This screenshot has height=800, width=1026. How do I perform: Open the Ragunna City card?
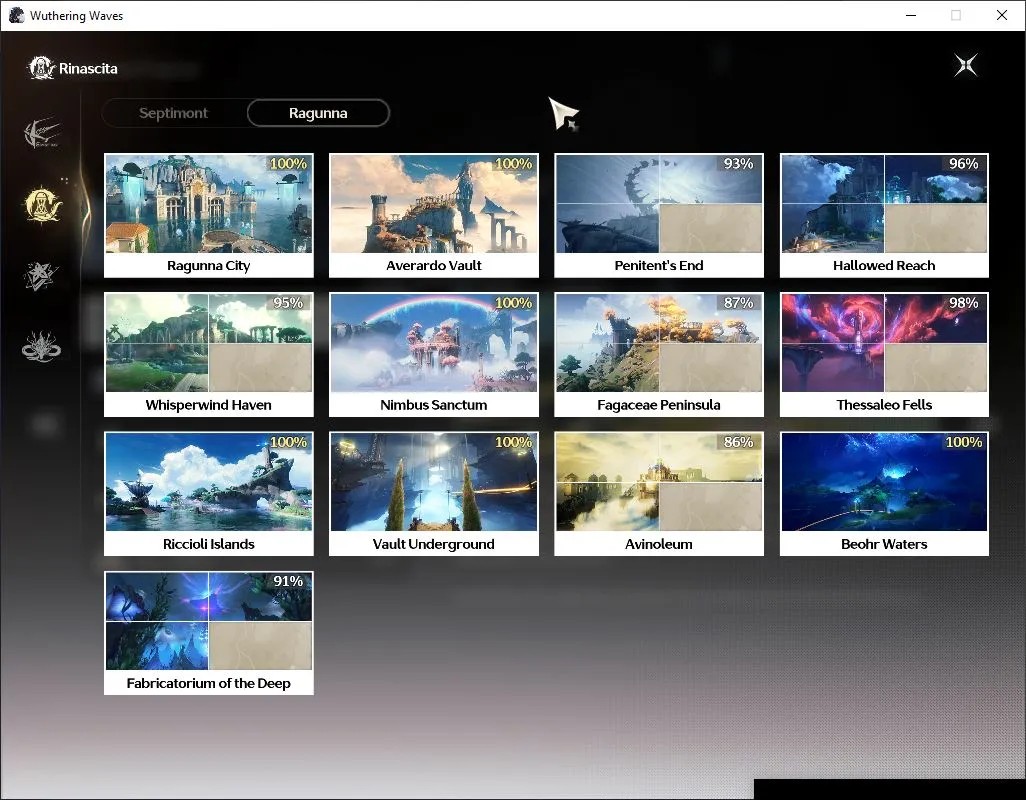(209, 215)
